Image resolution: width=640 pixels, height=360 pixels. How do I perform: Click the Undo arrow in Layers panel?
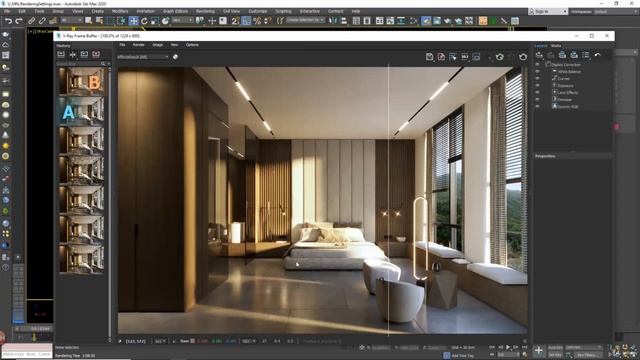pyautogui.click(x=598, y=55)
